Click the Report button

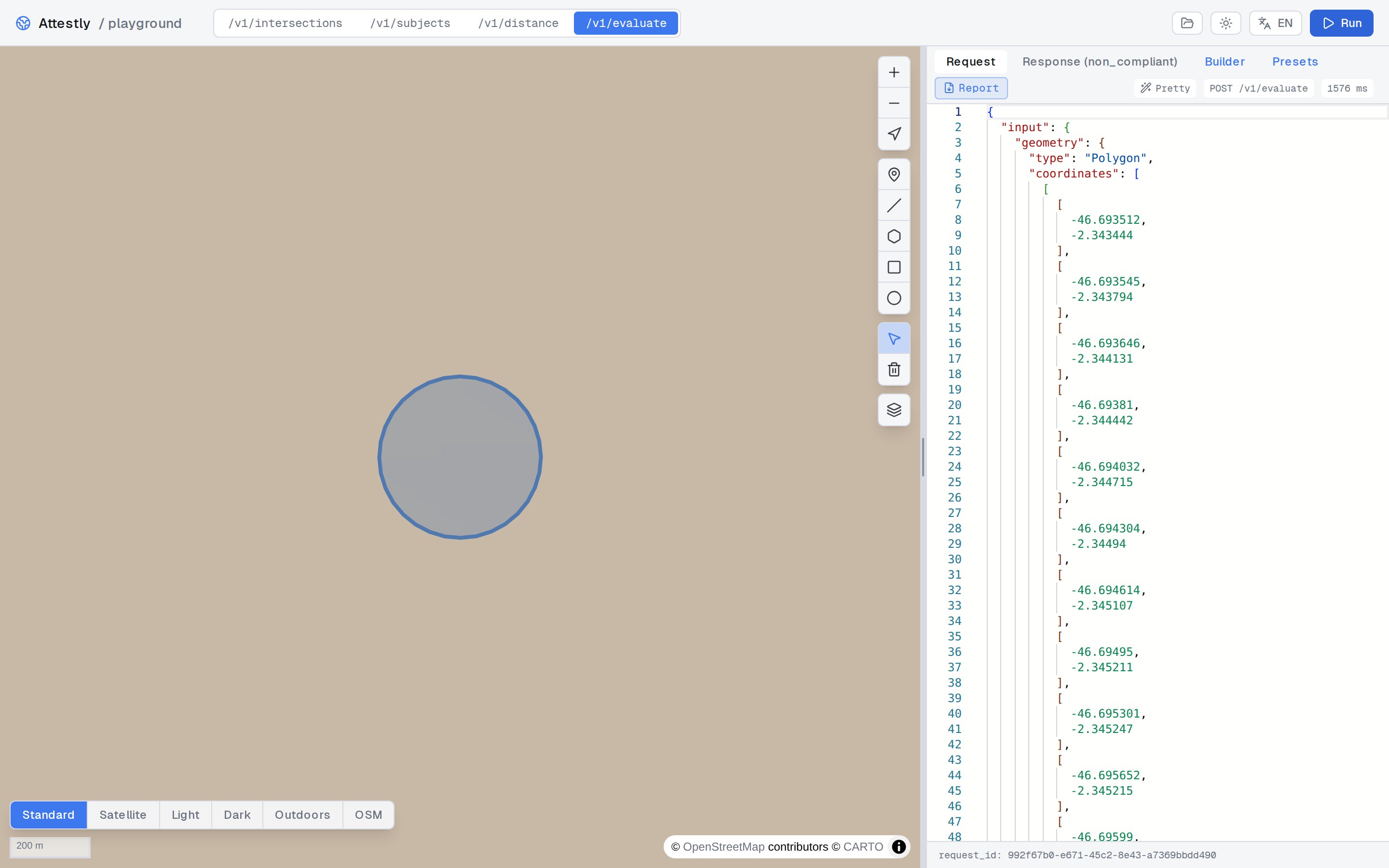pos(970,88)
